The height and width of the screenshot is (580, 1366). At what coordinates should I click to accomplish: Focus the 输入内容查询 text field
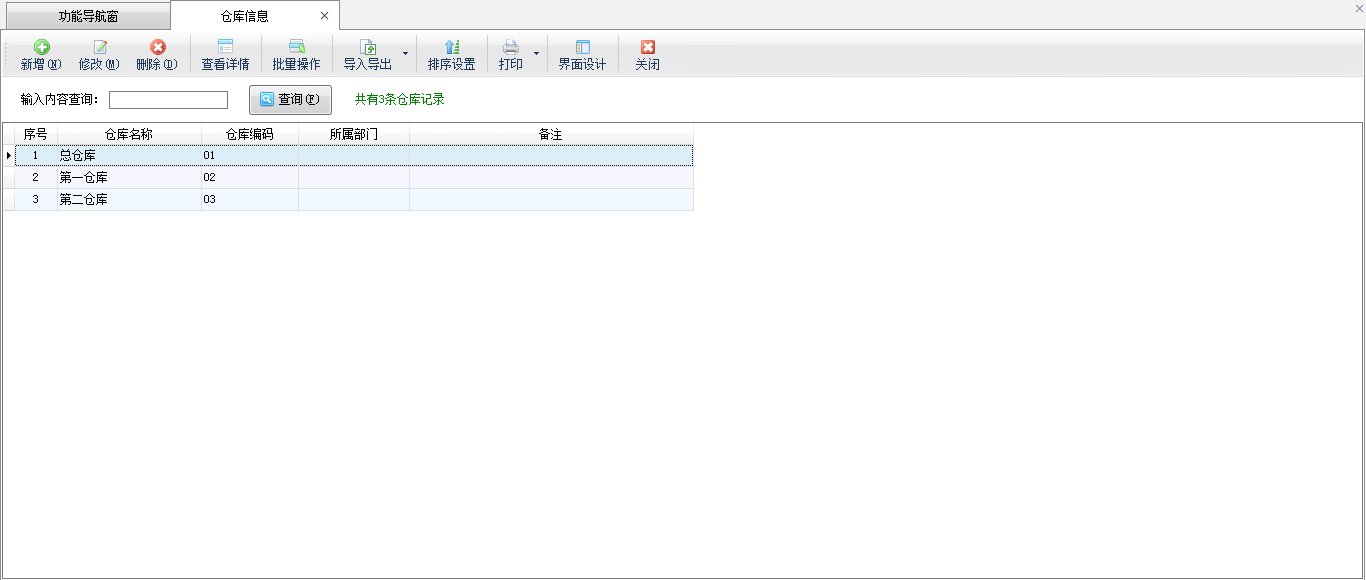[168, 100]
